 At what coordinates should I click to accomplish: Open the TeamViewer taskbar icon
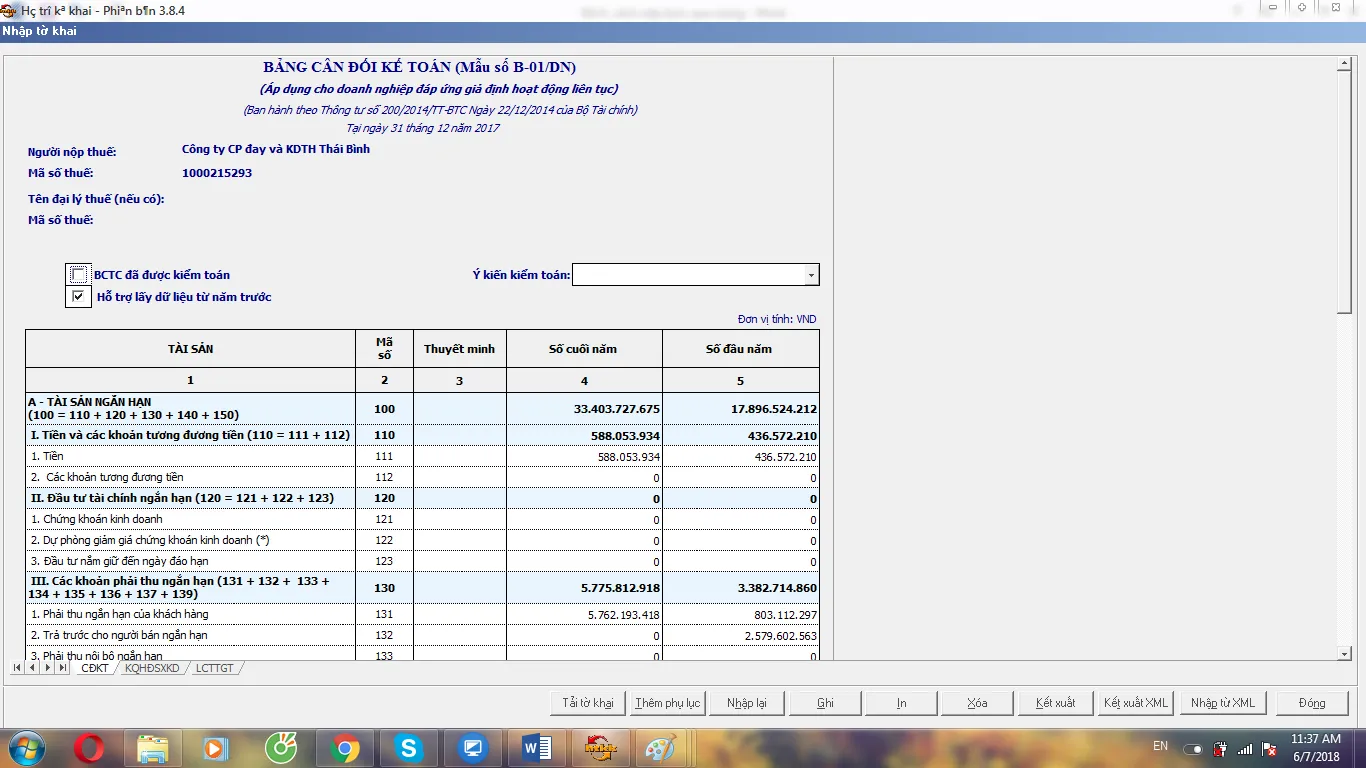click(x=472, y=748)
